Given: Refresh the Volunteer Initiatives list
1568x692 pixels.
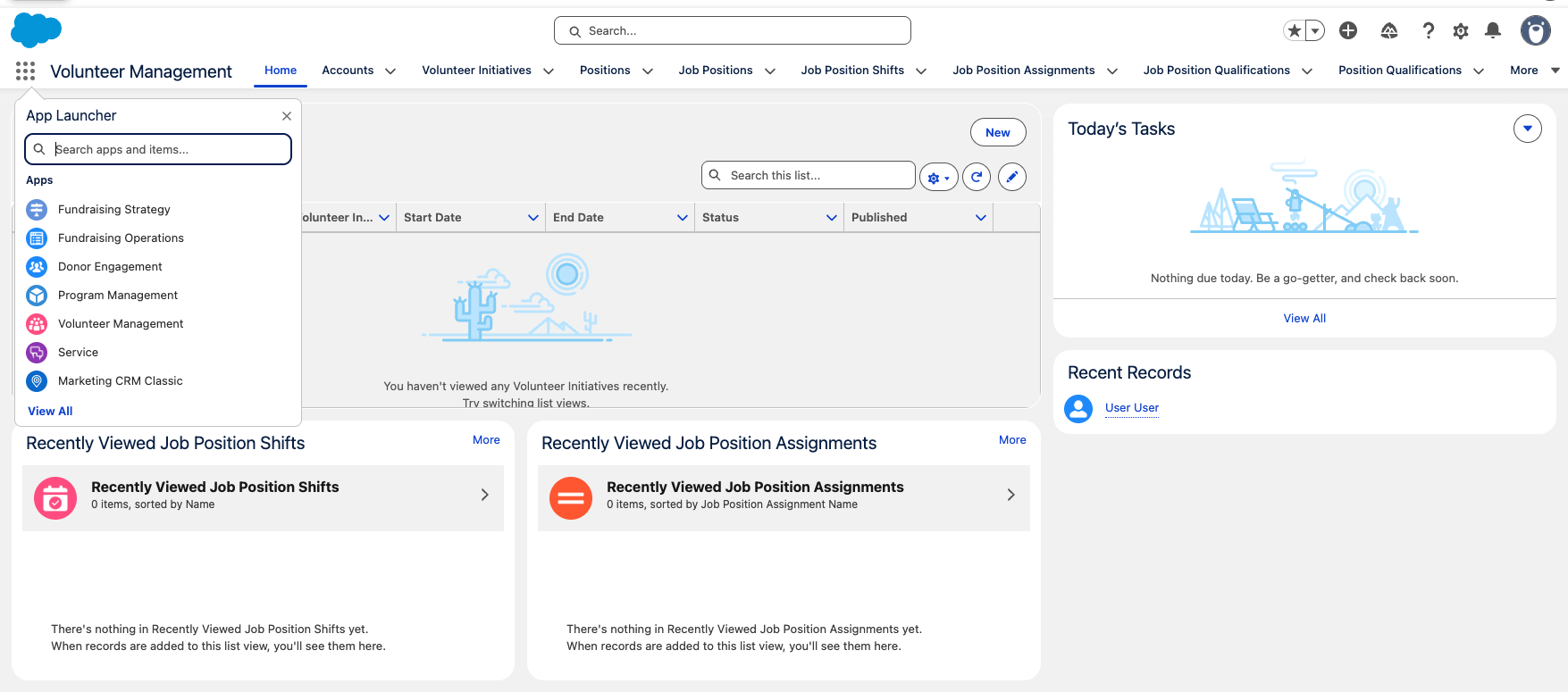Looking at the screenshot, I should (x=976, y=177).
